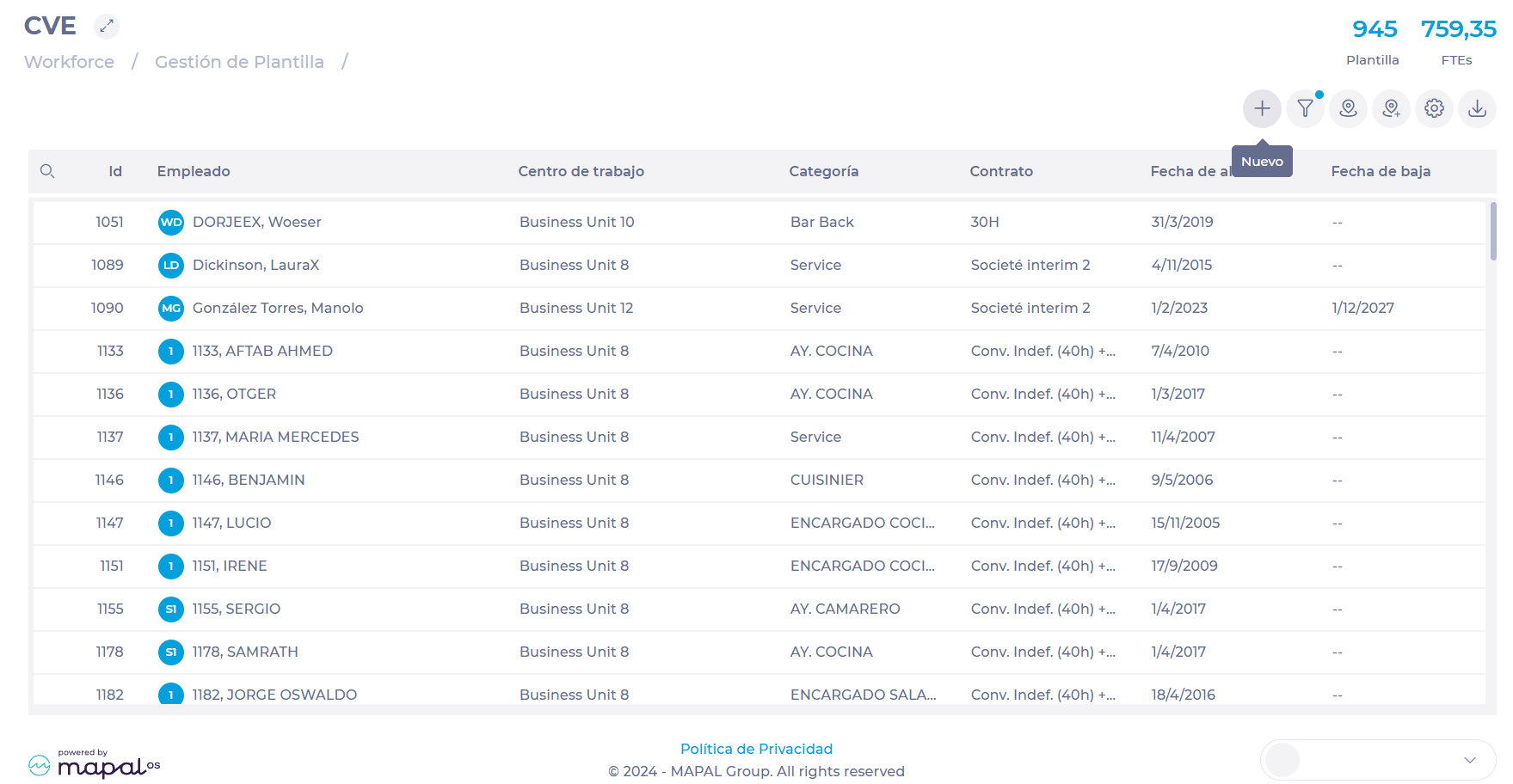
Task: Open the filter funnel icon
Action: 1305,109
